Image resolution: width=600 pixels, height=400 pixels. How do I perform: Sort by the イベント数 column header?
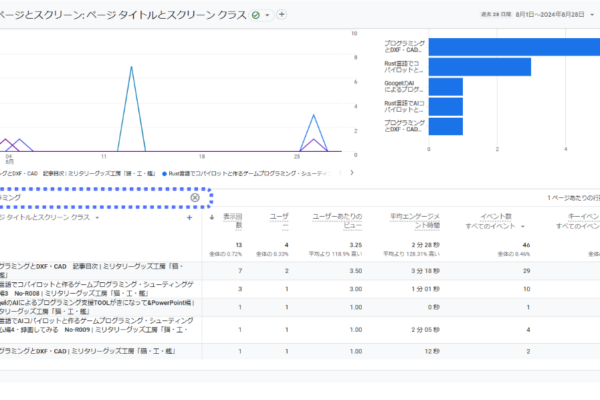click(496, 216)
